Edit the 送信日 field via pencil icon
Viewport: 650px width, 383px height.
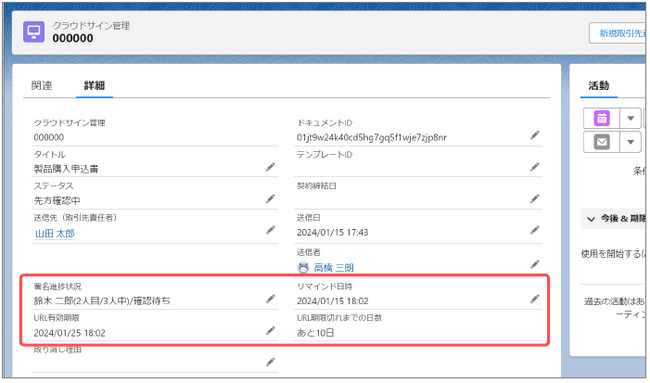[535, 230]
